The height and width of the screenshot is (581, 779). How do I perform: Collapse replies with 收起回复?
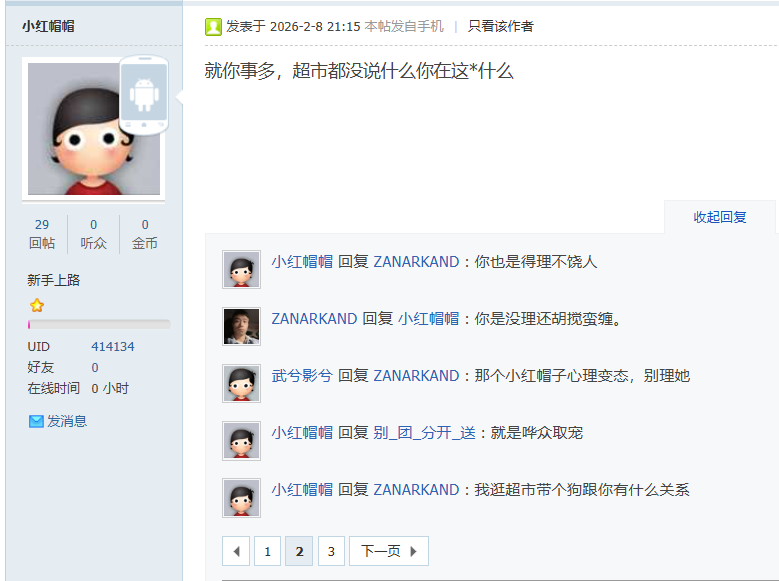pos(720,217)
